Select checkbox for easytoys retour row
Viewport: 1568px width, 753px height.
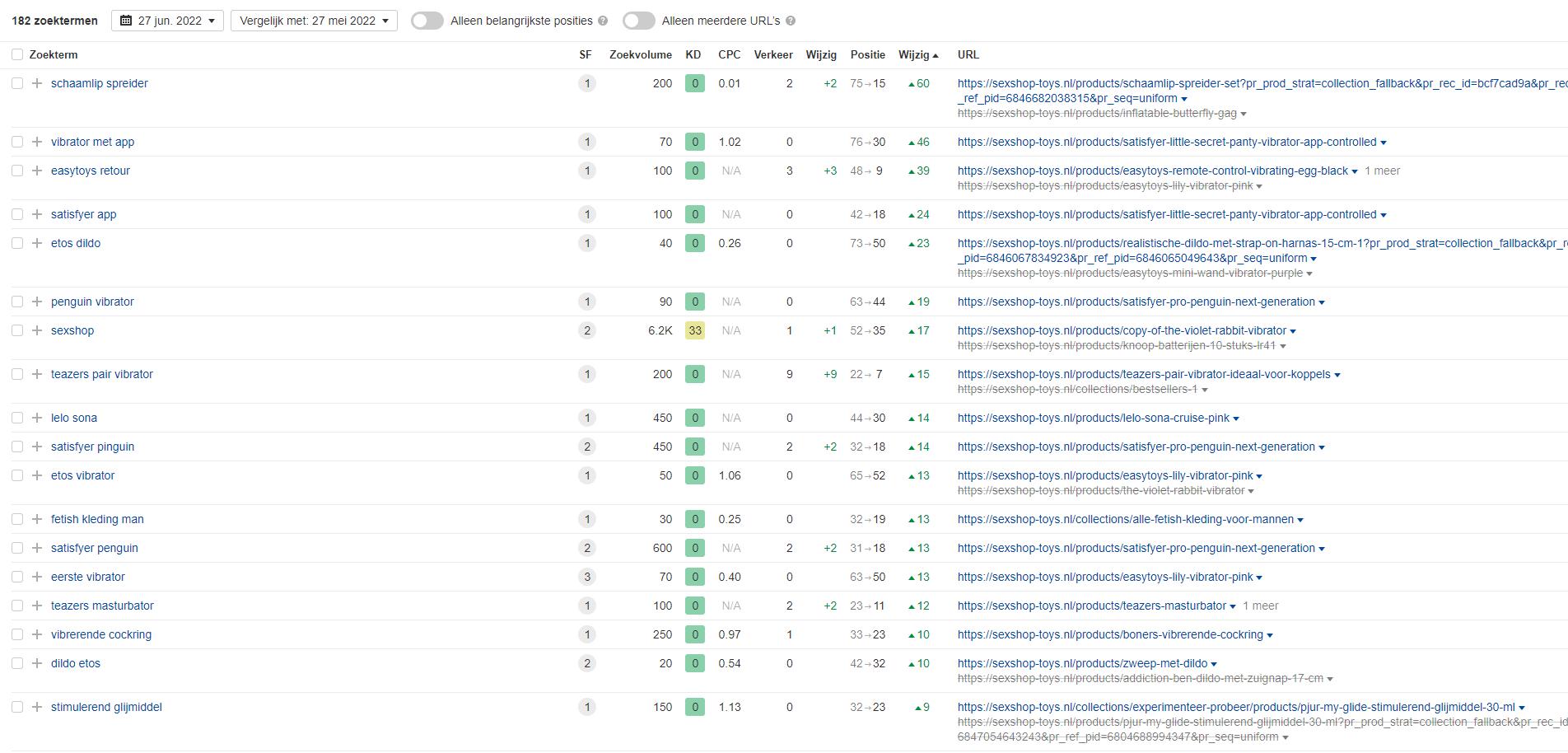tap(17, 171)
